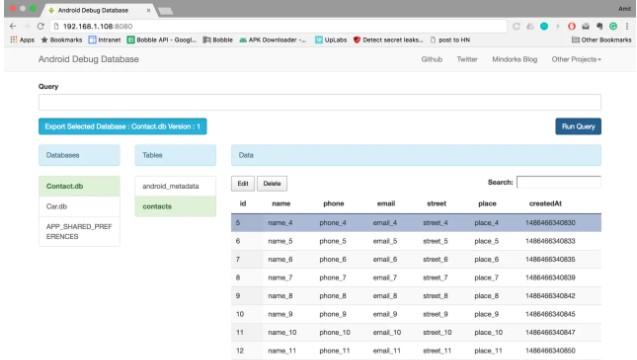Open the UpLabs bookmark

pyautogui.click(x=331, y=40)
